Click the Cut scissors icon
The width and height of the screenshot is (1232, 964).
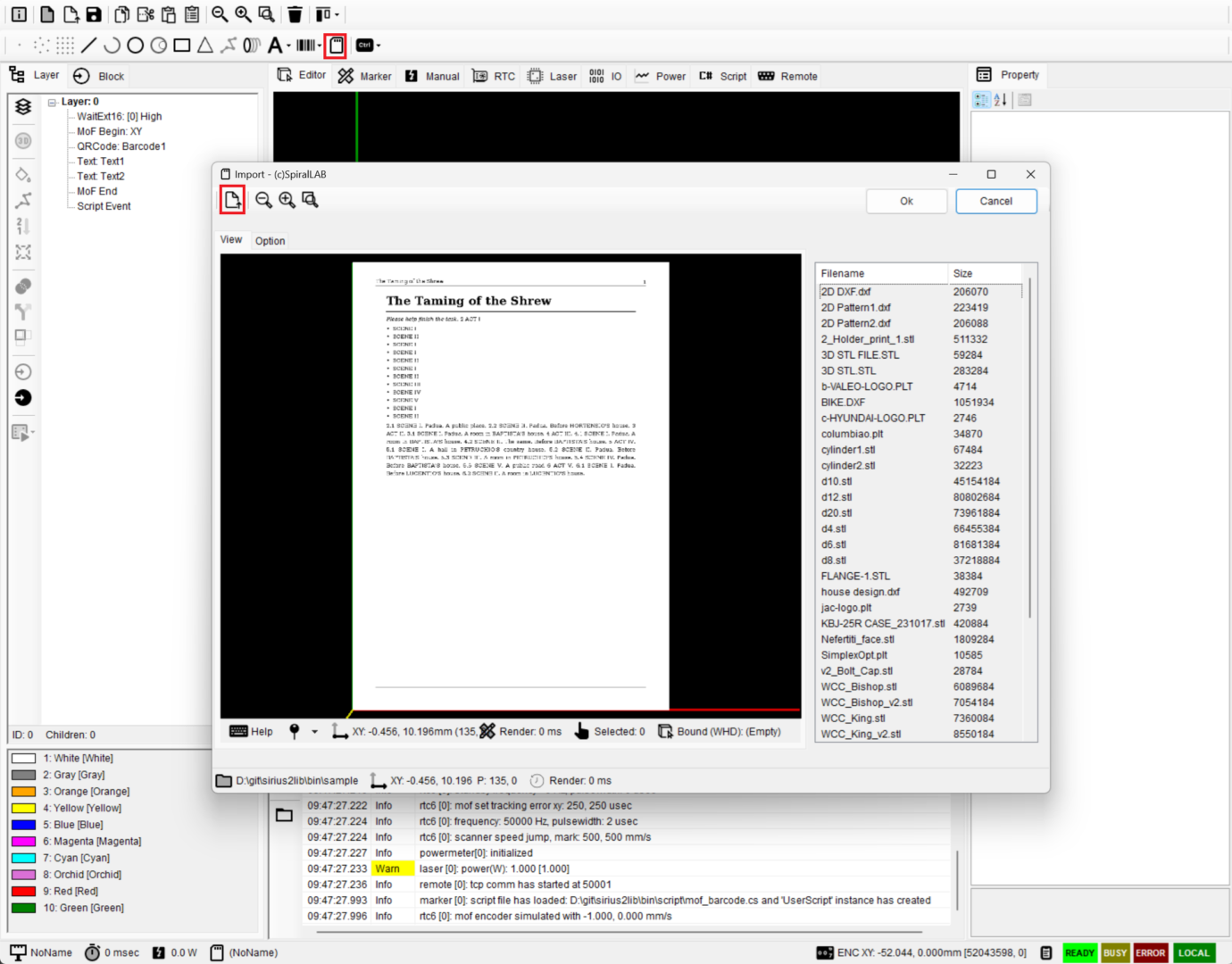pos(146,14)
